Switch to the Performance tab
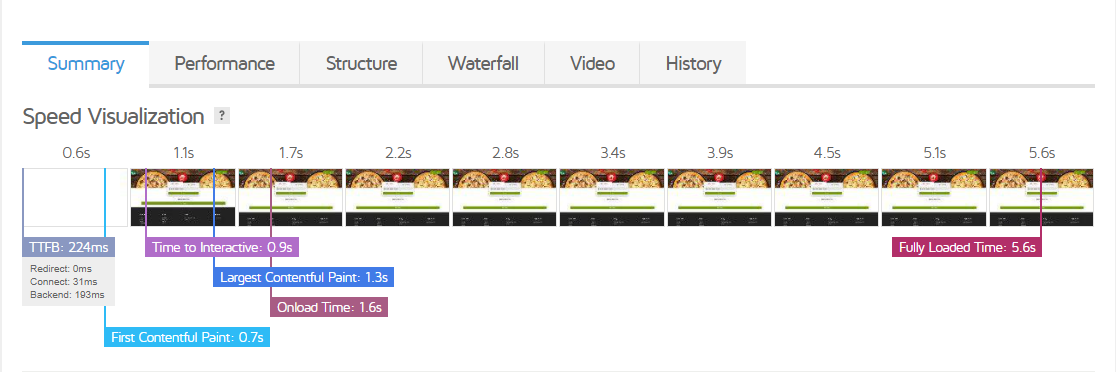This screenshot has width=1116, height=372. click(x=224, y=63)
